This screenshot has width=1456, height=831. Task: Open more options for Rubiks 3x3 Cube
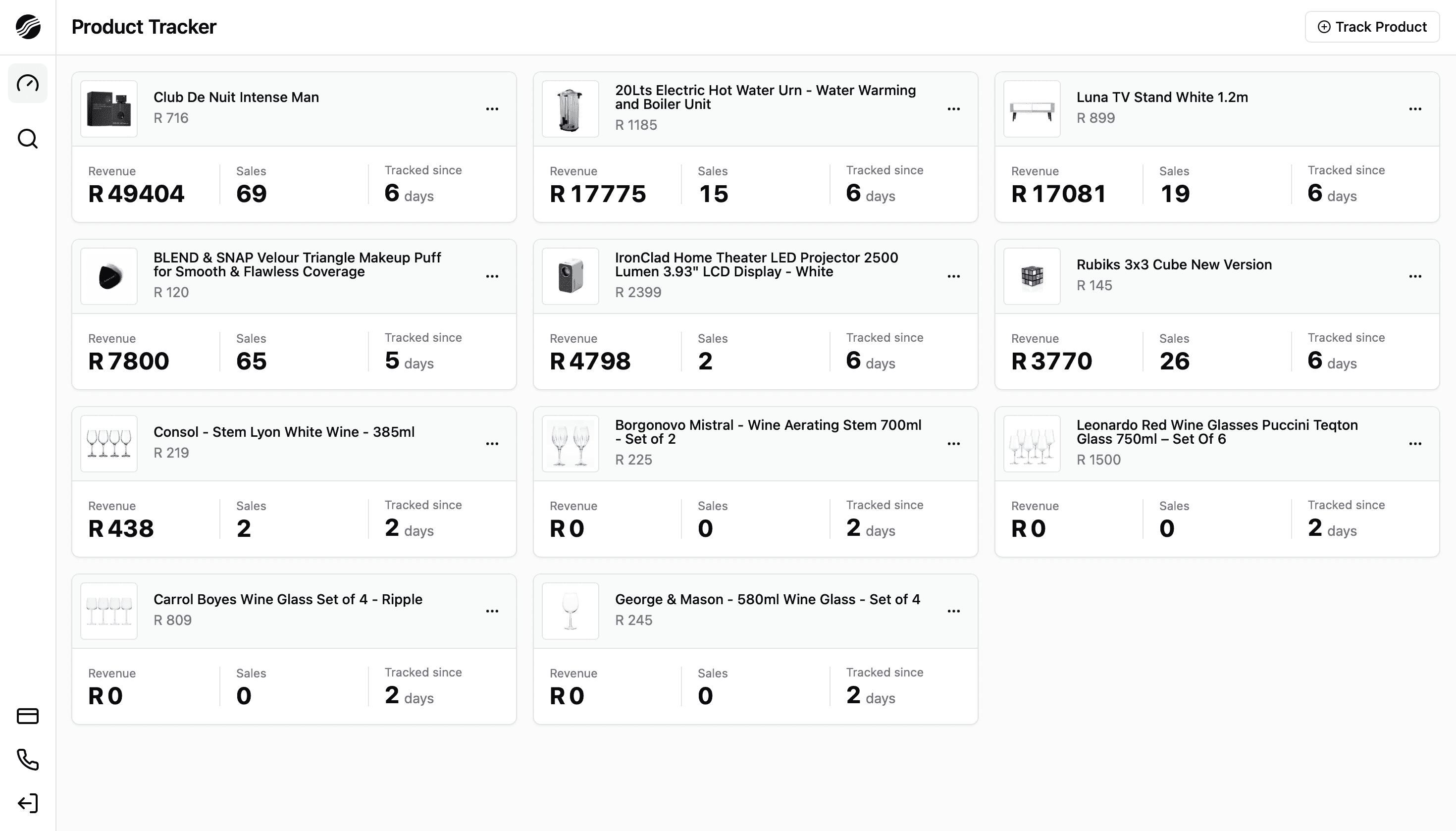click(1415, 276)
